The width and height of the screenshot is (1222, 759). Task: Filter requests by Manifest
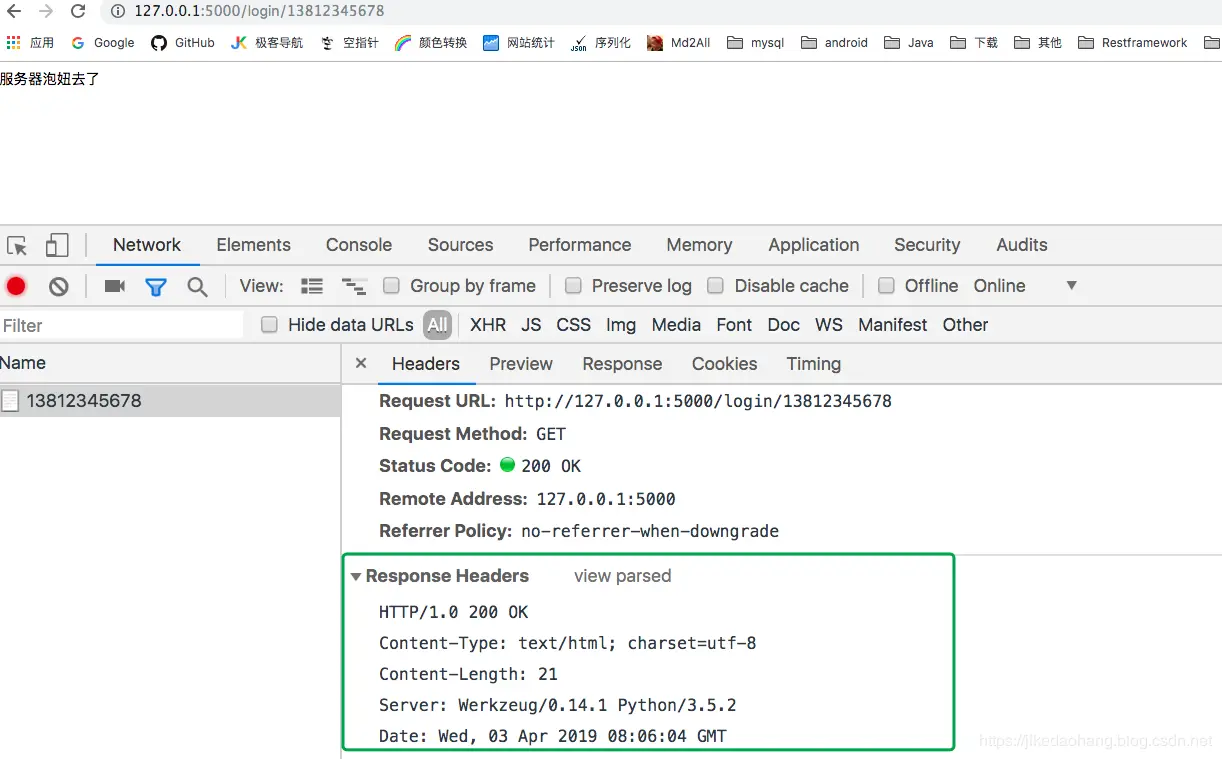click(x=893, y=325)
